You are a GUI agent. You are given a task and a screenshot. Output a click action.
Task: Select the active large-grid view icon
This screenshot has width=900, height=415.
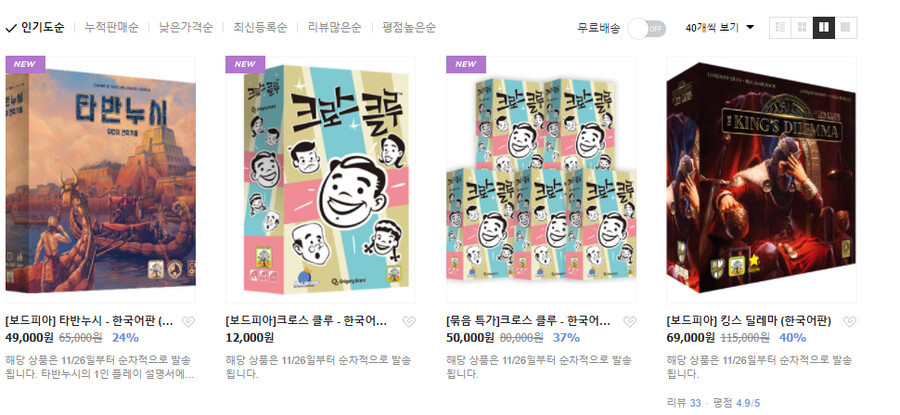coord(824,28)
